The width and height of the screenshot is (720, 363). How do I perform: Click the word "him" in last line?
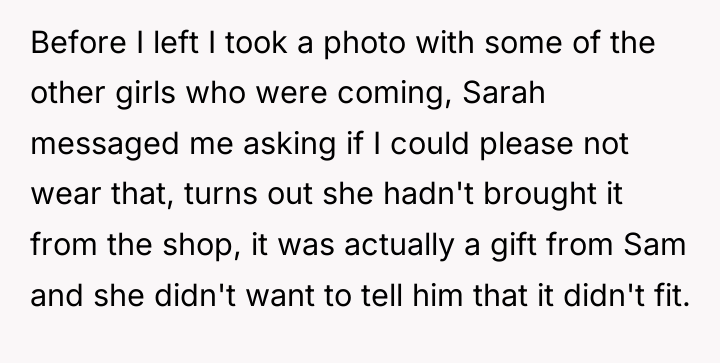(437, 294)
